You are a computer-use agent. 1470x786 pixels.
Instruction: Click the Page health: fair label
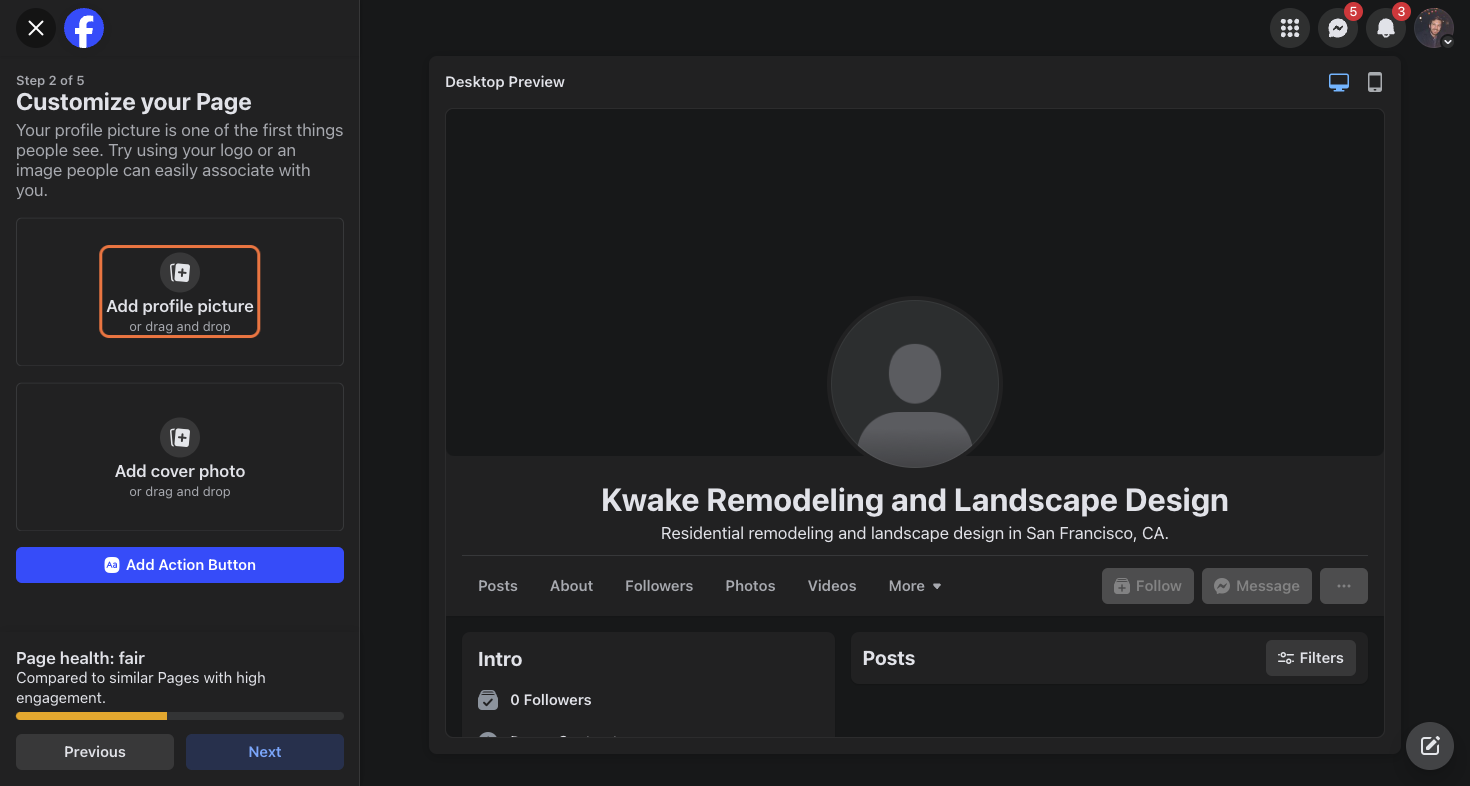[80, 658]
